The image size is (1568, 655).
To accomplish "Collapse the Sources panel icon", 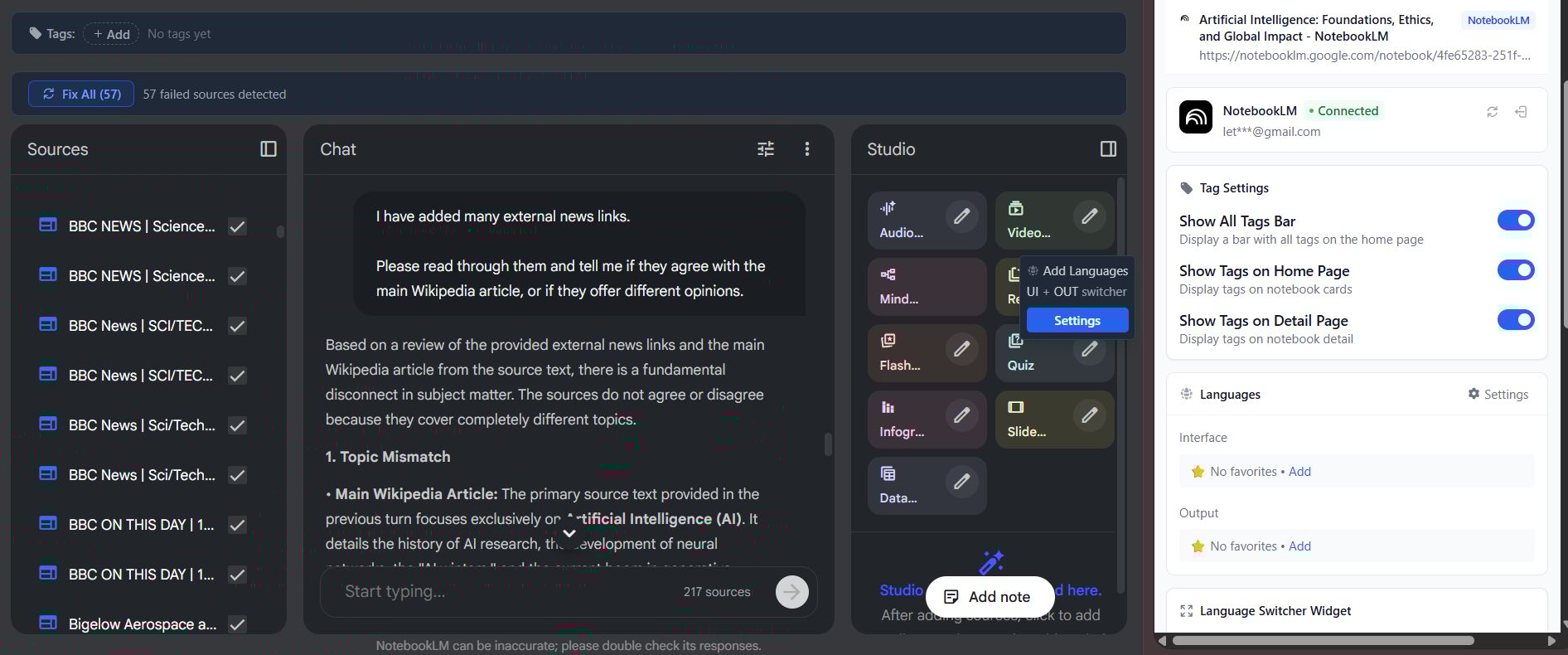I will point(269,149).
